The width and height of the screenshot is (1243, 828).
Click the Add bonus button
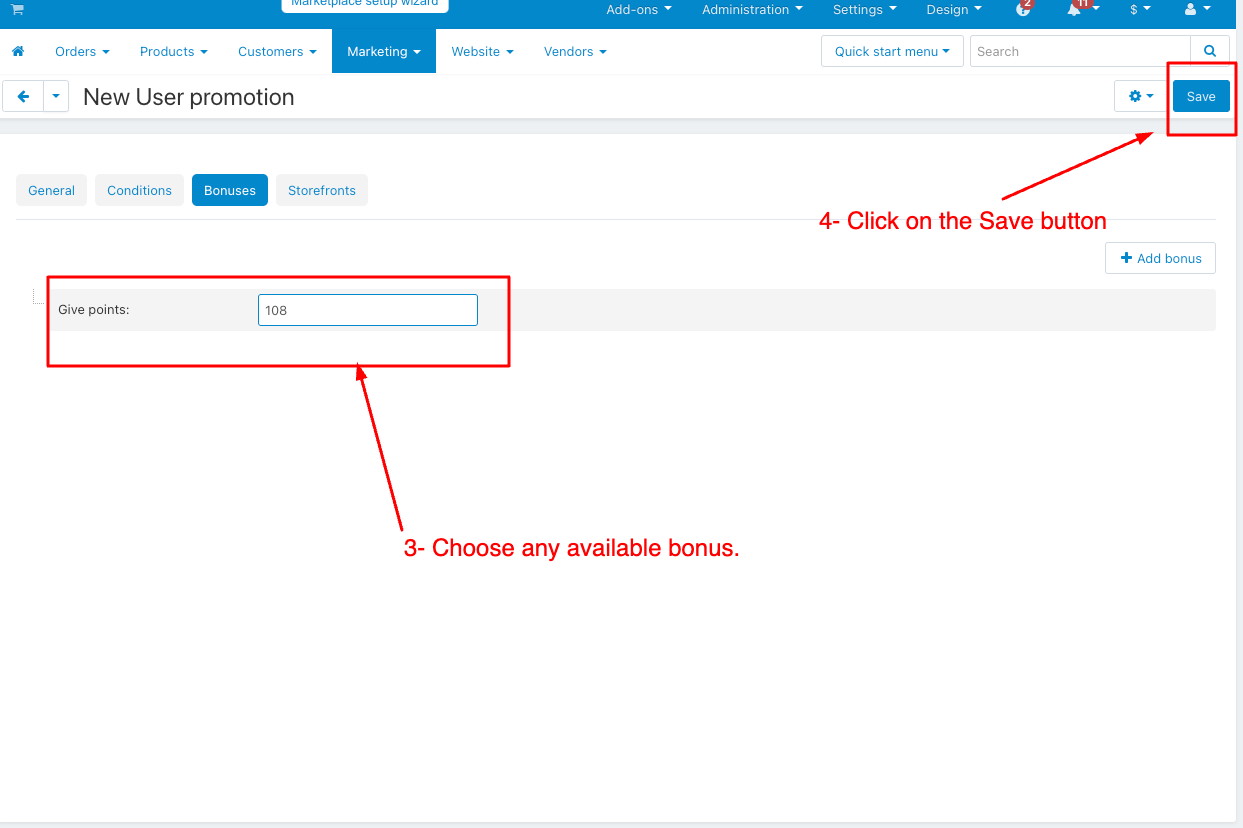click(x=1160, y=258)
